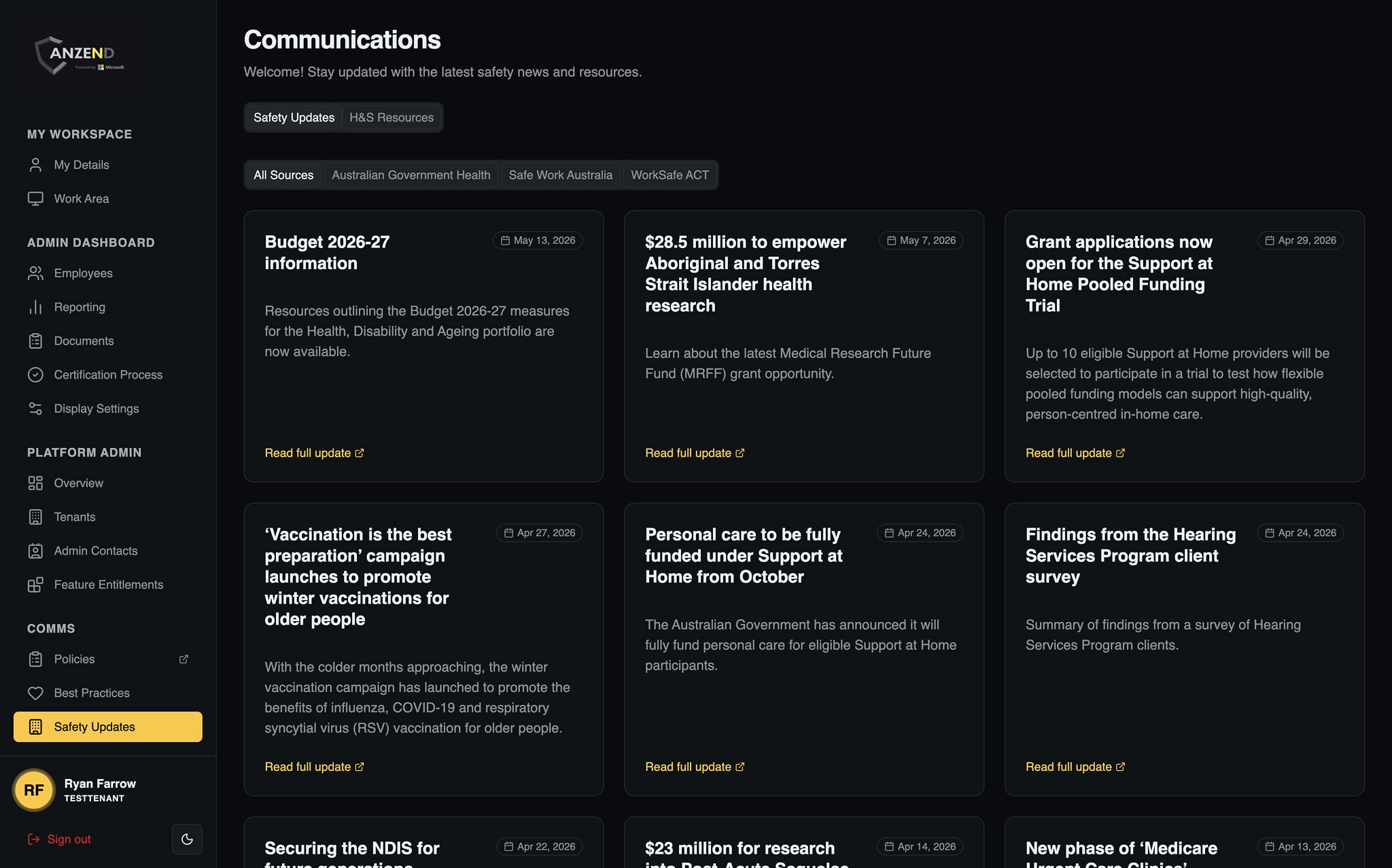This screenshot has height=868, width=1392.
Task: Click the Apr 24, 2026 date on Personal care card
Action: click(x=920, y=533)
